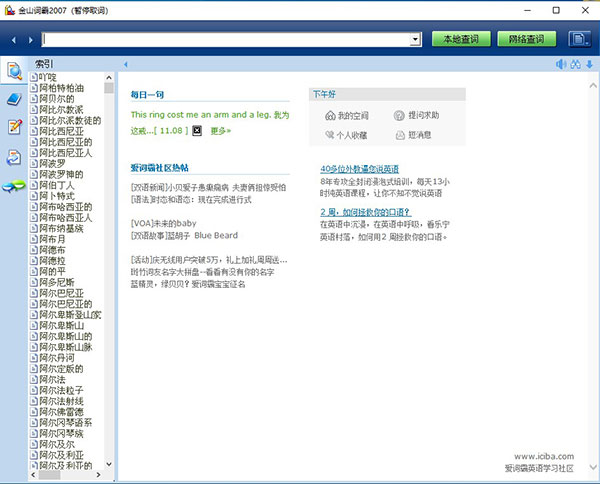Screen dimensions: 600x484
Task: Open the post about 小贝爱子患癫痫病
Action: [208, 187]
